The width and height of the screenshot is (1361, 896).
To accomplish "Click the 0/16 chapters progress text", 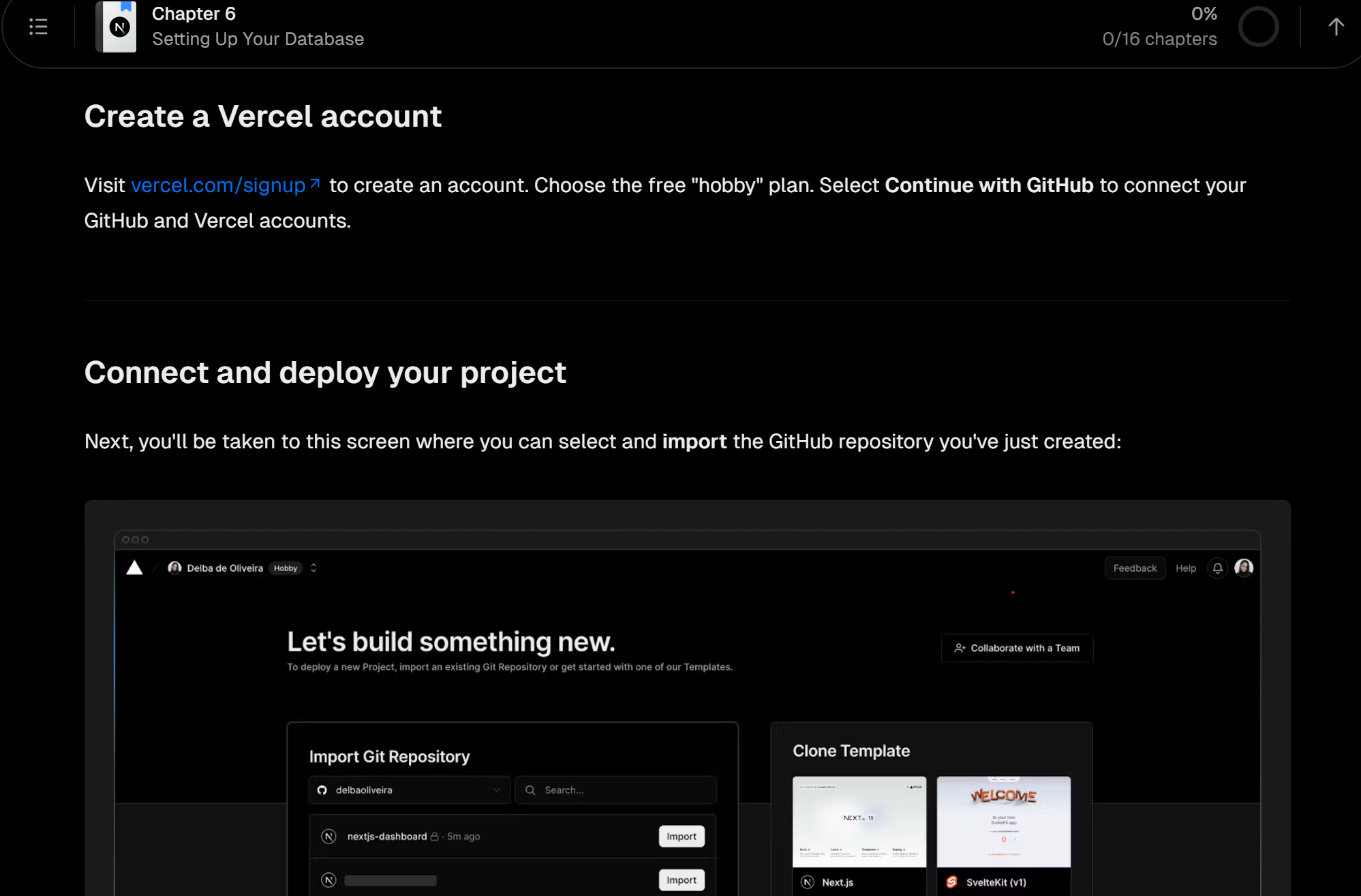I will point(1159,40).
